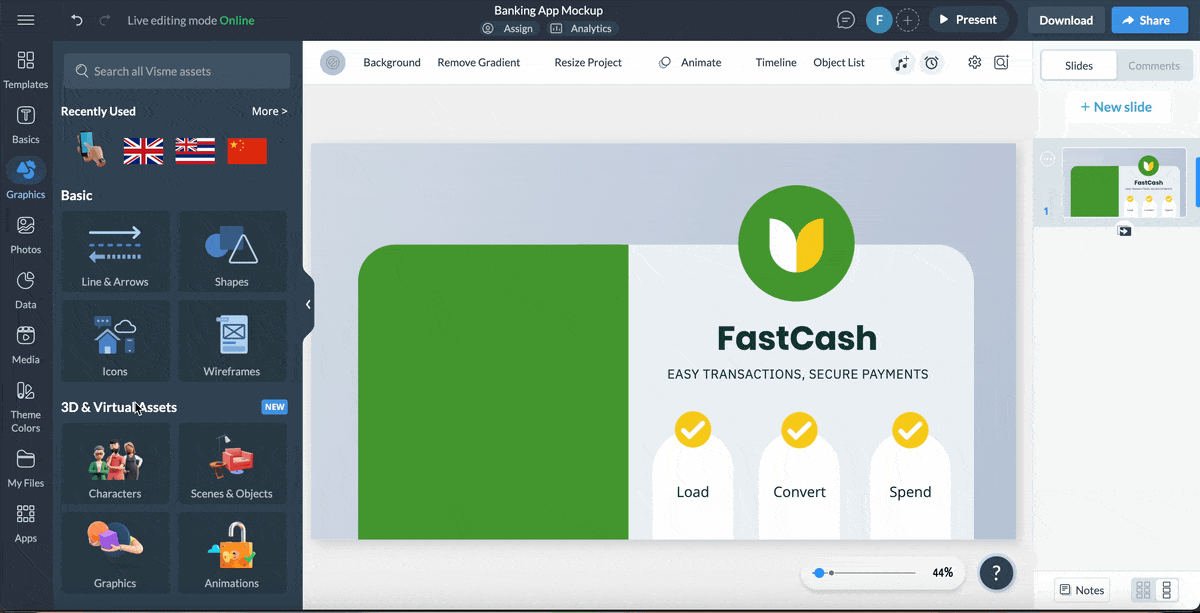Image resolution: width=1200 pixels, height=613 pixels.
Task: Switch to list view of slides
Action: pos(1166,590)
